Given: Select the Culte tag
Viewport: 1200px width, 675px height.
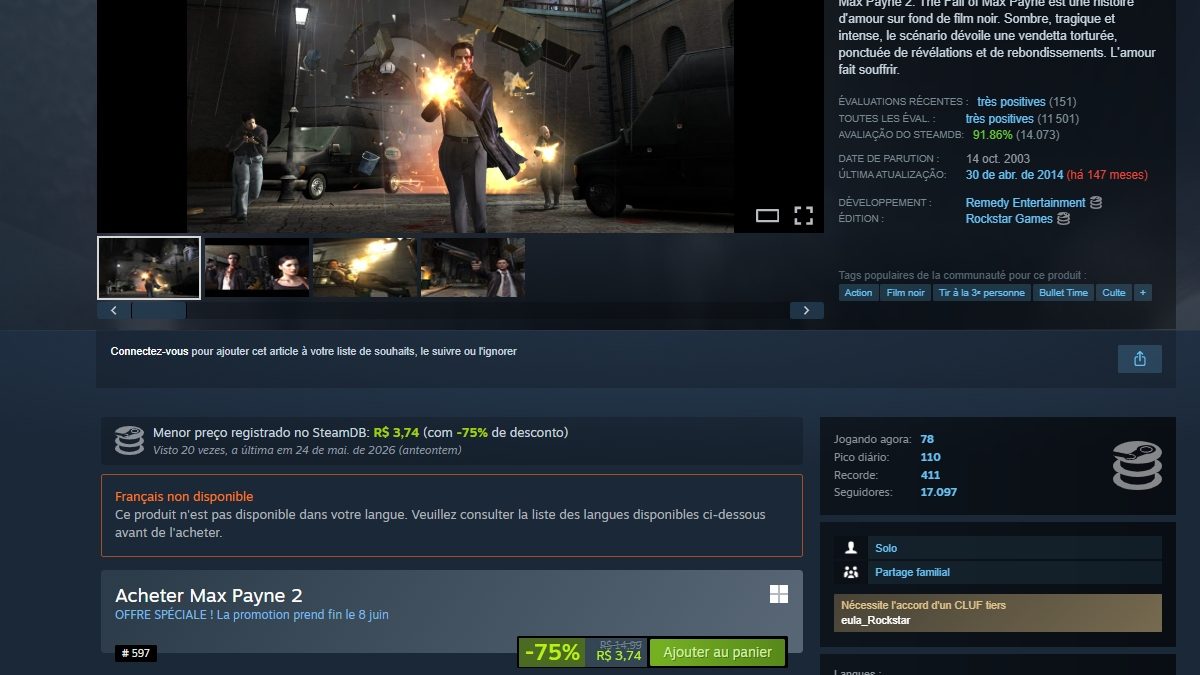Looking at the screenshot, I should (1114, 293).
